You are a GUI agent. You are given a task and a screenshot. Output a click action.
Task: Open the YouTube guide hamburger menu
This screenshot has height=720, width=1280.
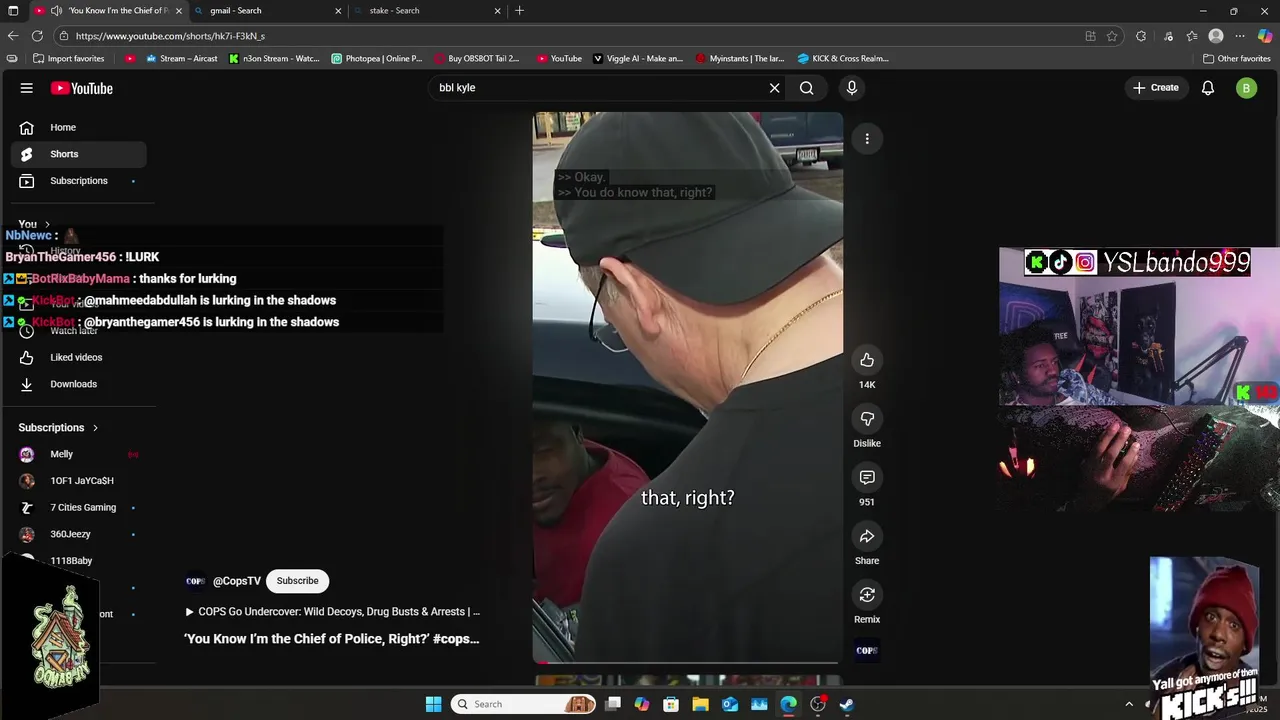click(x=27, y=88)
